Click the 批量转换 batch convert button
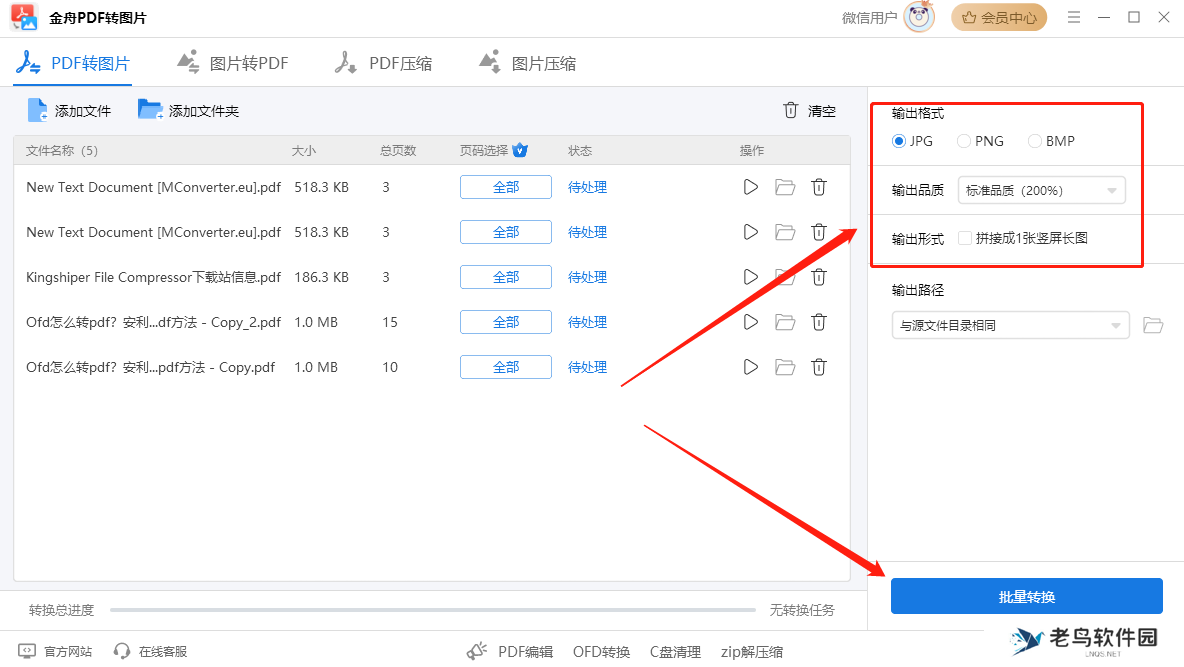The image size is (1184, 667). click(1026, 595)
